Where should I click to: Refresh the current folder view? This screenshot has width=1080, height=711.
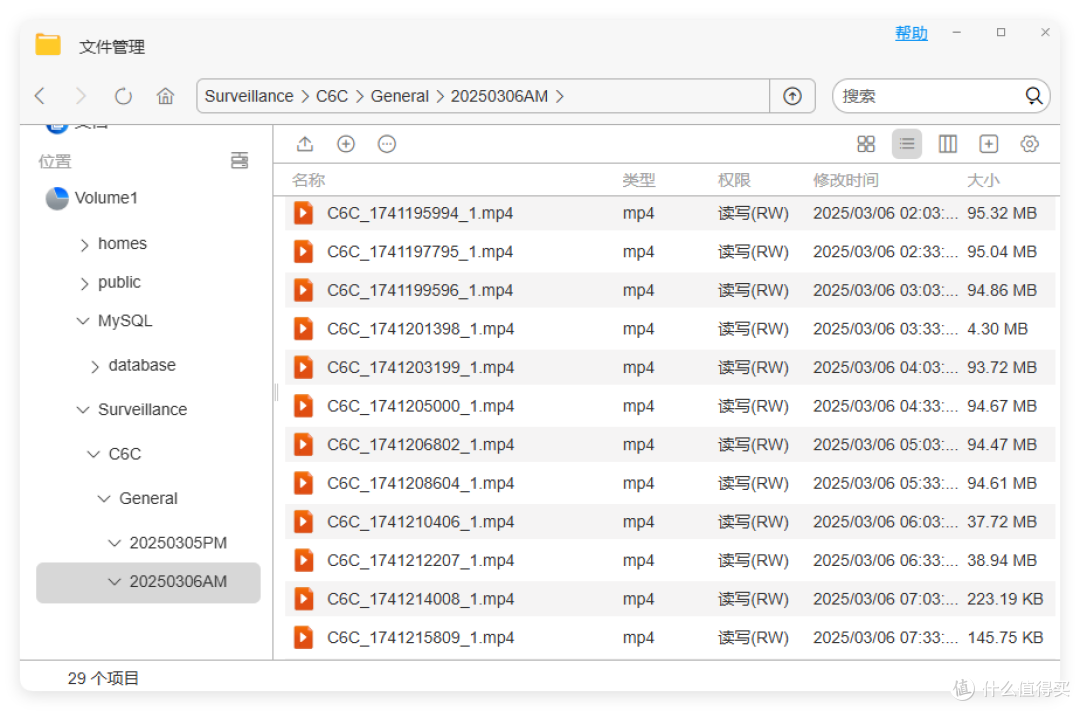pos(123,96)
